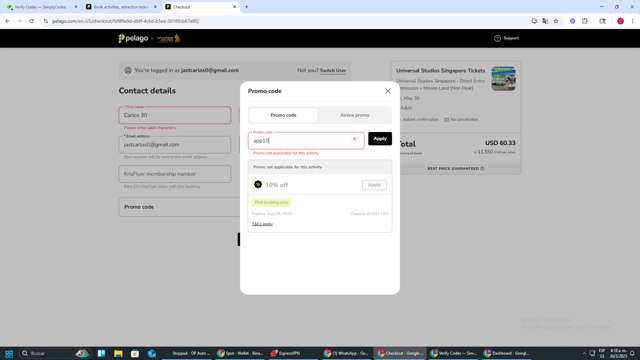Click the Support question mark icon

pos(497,38)
